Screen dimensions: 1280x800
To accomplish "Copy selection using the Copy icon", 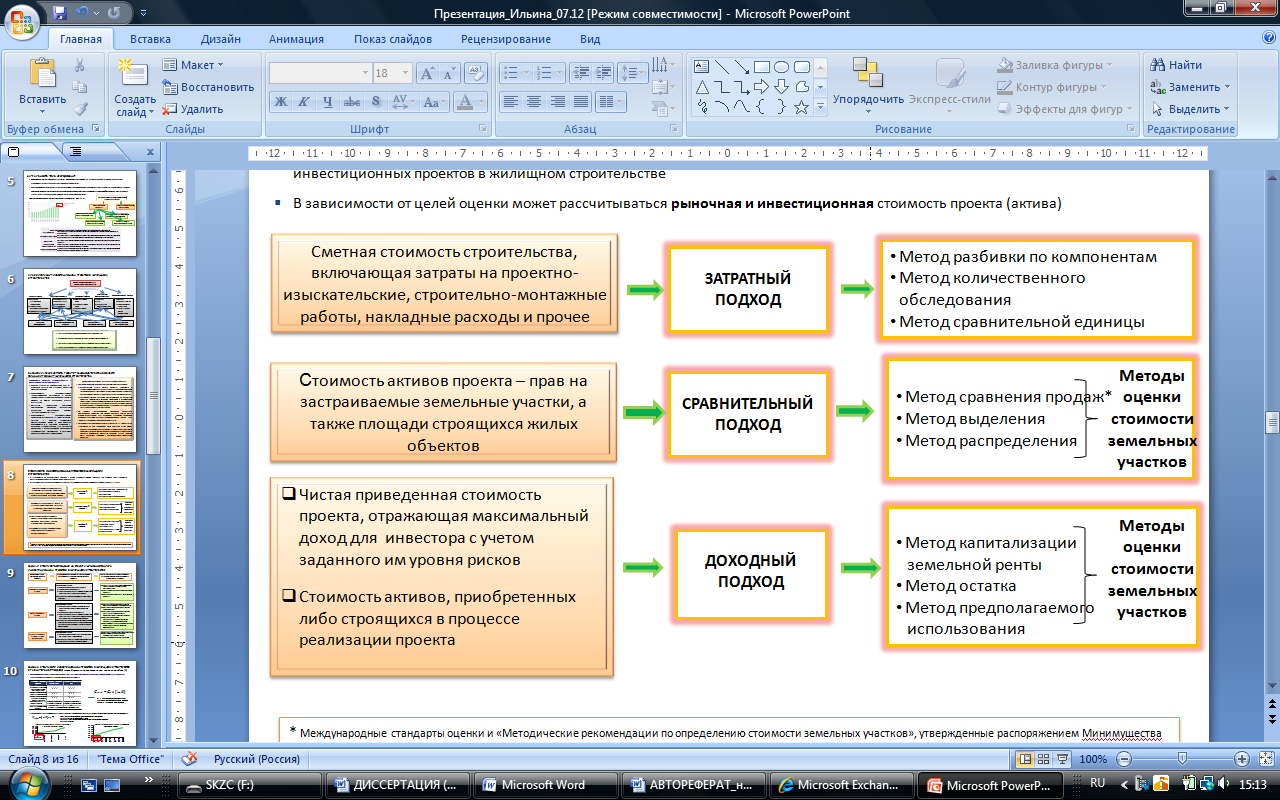I will pos(82,87).
